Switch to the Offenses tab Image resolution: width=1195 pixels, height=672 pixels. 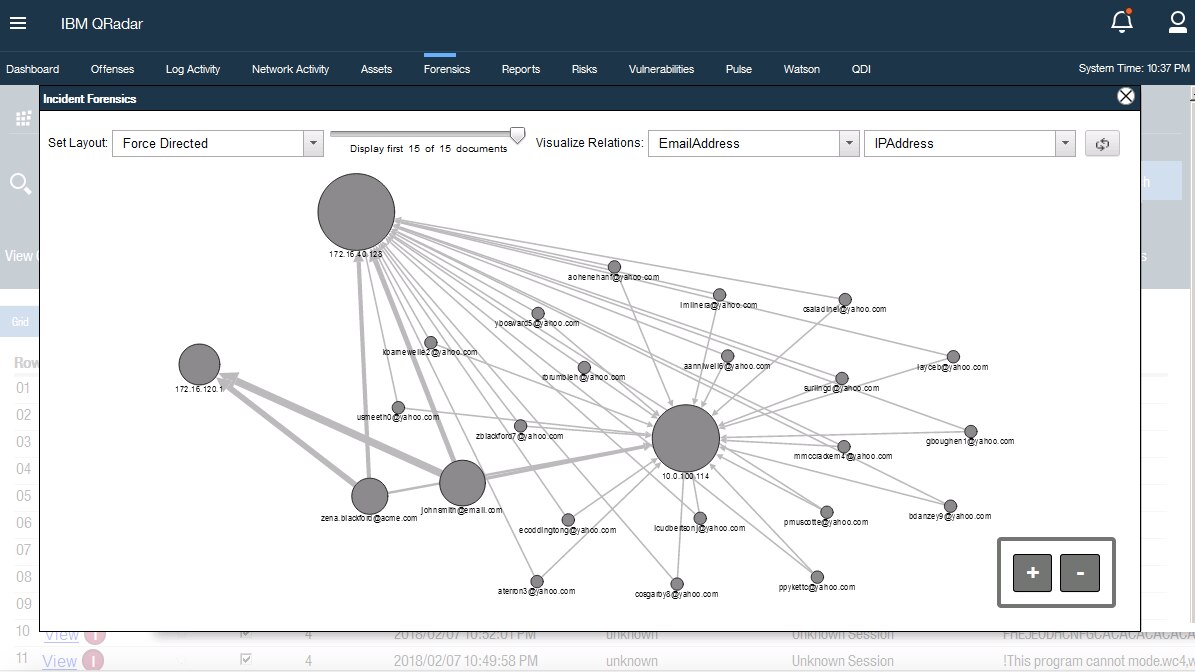[x=112, y=69]
